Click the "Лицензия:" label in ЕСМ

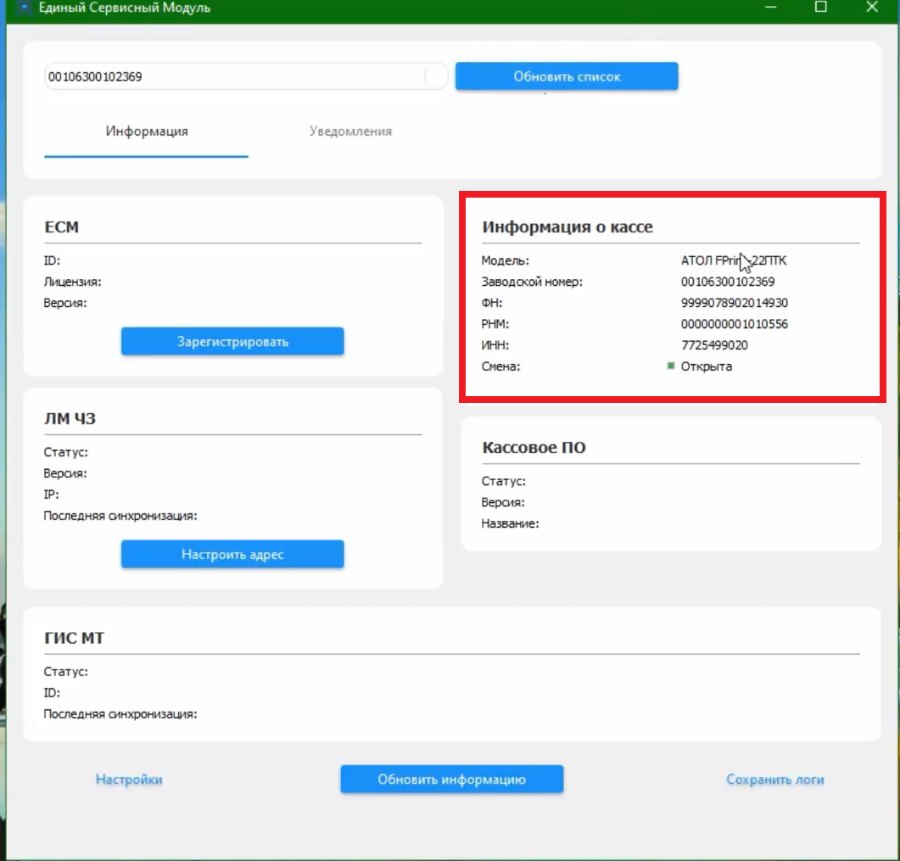coord(72,282)
